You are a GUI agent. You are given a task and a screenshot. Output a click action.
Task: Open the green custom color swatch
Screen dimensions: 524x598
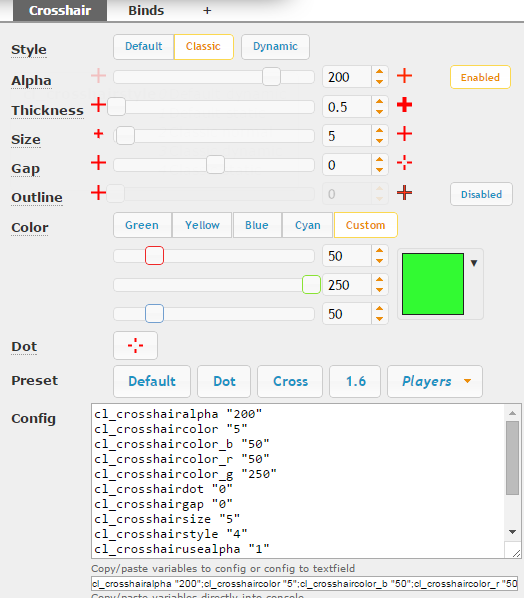tap(433, 284)
